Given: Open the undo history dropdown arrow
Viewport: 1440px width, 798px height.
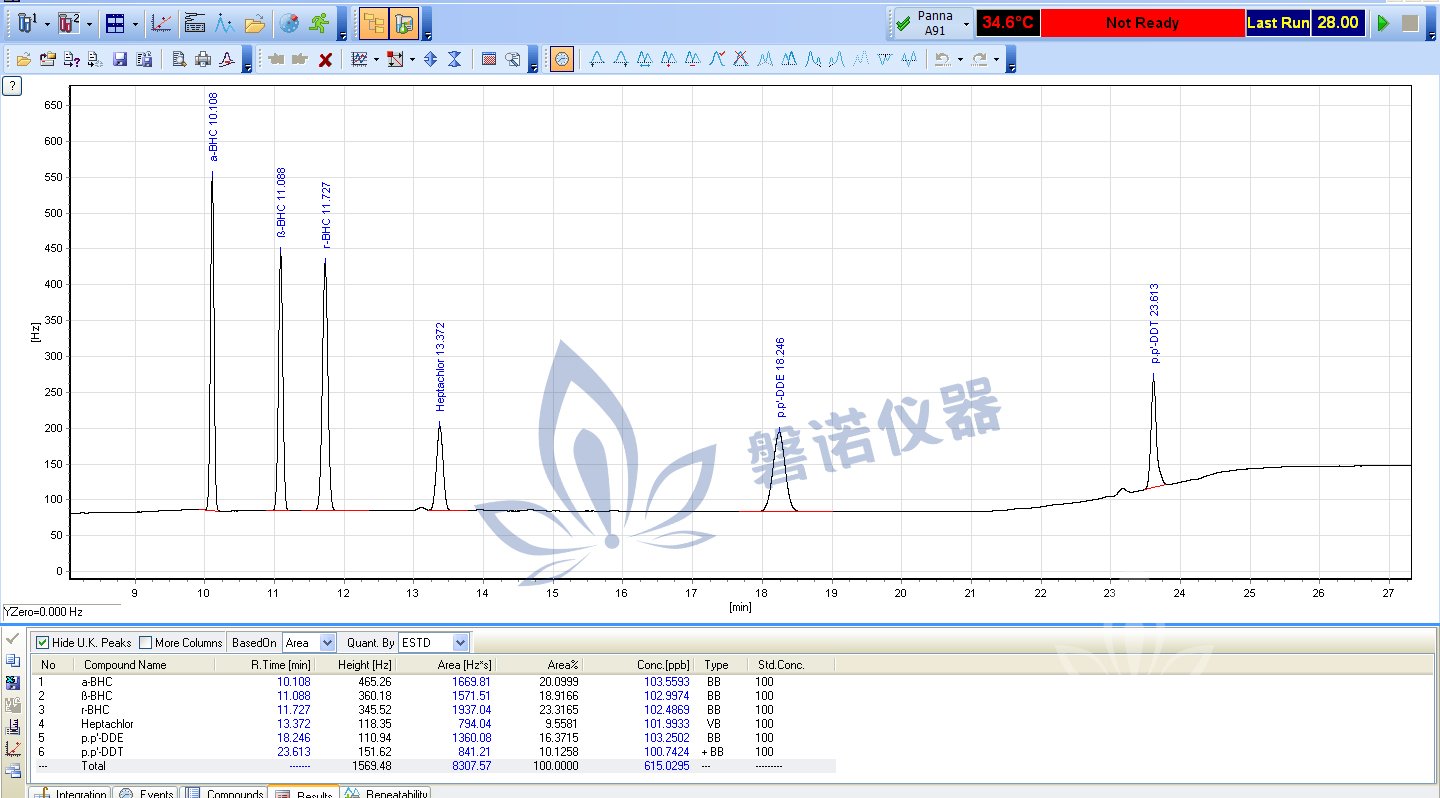Looking at the screenshot, I should (959, 60).
